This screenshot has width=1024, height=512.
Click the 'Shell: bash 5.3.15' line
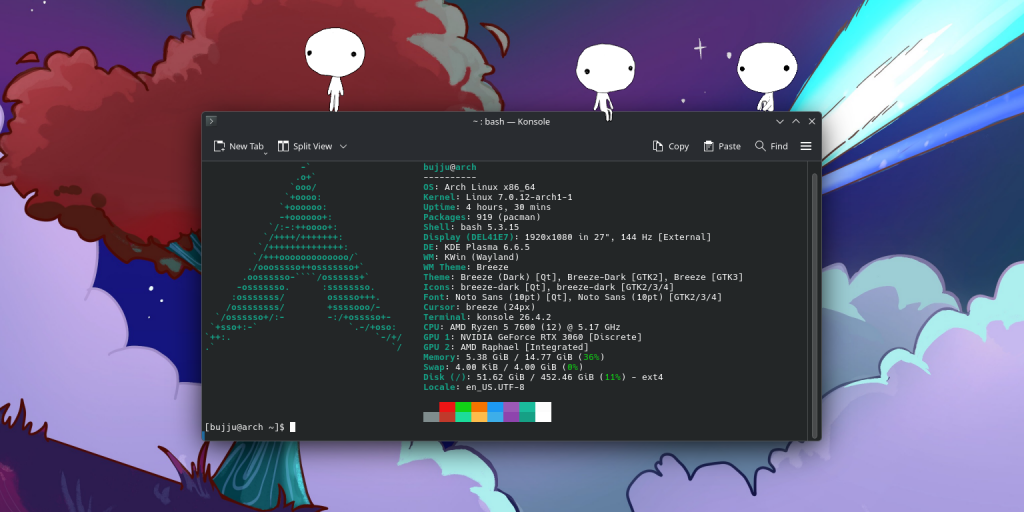click(471, 227)
